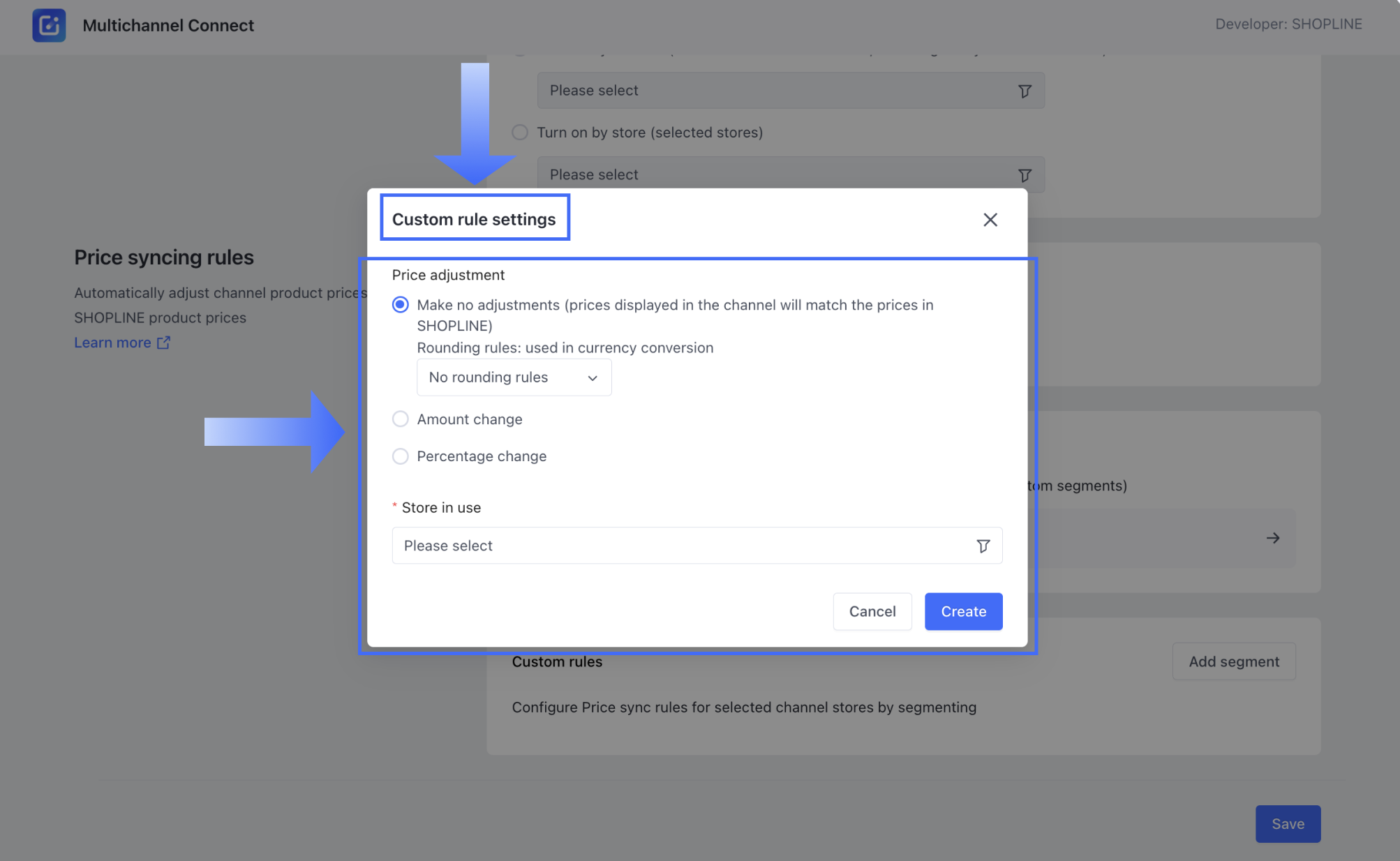The height and width of the screenshot is (861, 1400).
Task: Select the Make no adjustments radio option
Action: coord(401,305)
